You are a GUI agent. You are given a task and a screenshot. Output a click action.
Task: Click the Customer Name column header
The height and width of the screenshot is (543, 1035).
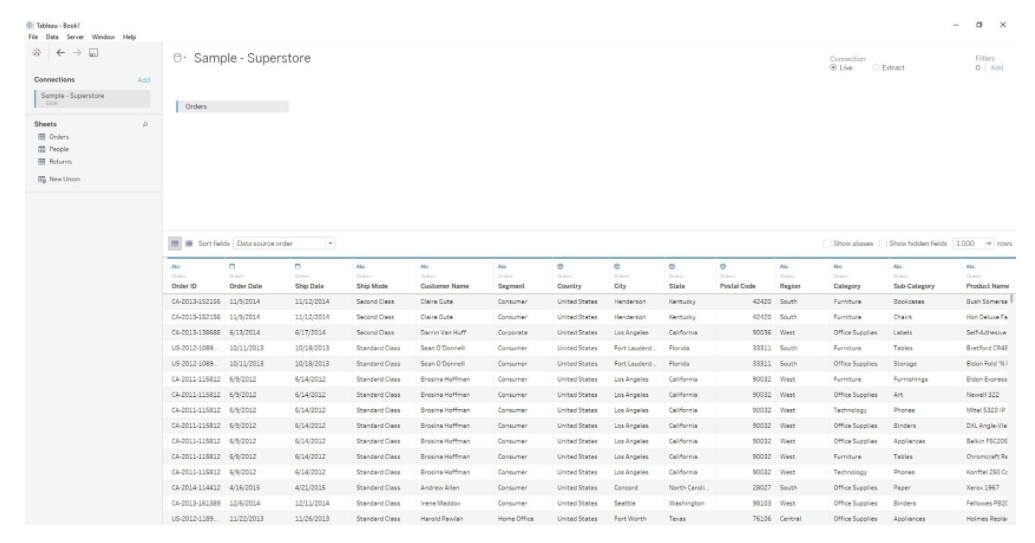pyautogui.click(x=444, y=286)
